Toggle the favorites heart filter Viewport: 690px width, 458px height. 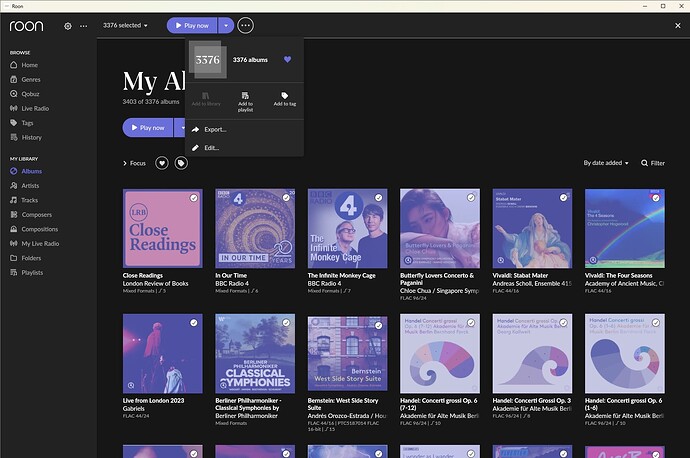click(x=162, y=163)
